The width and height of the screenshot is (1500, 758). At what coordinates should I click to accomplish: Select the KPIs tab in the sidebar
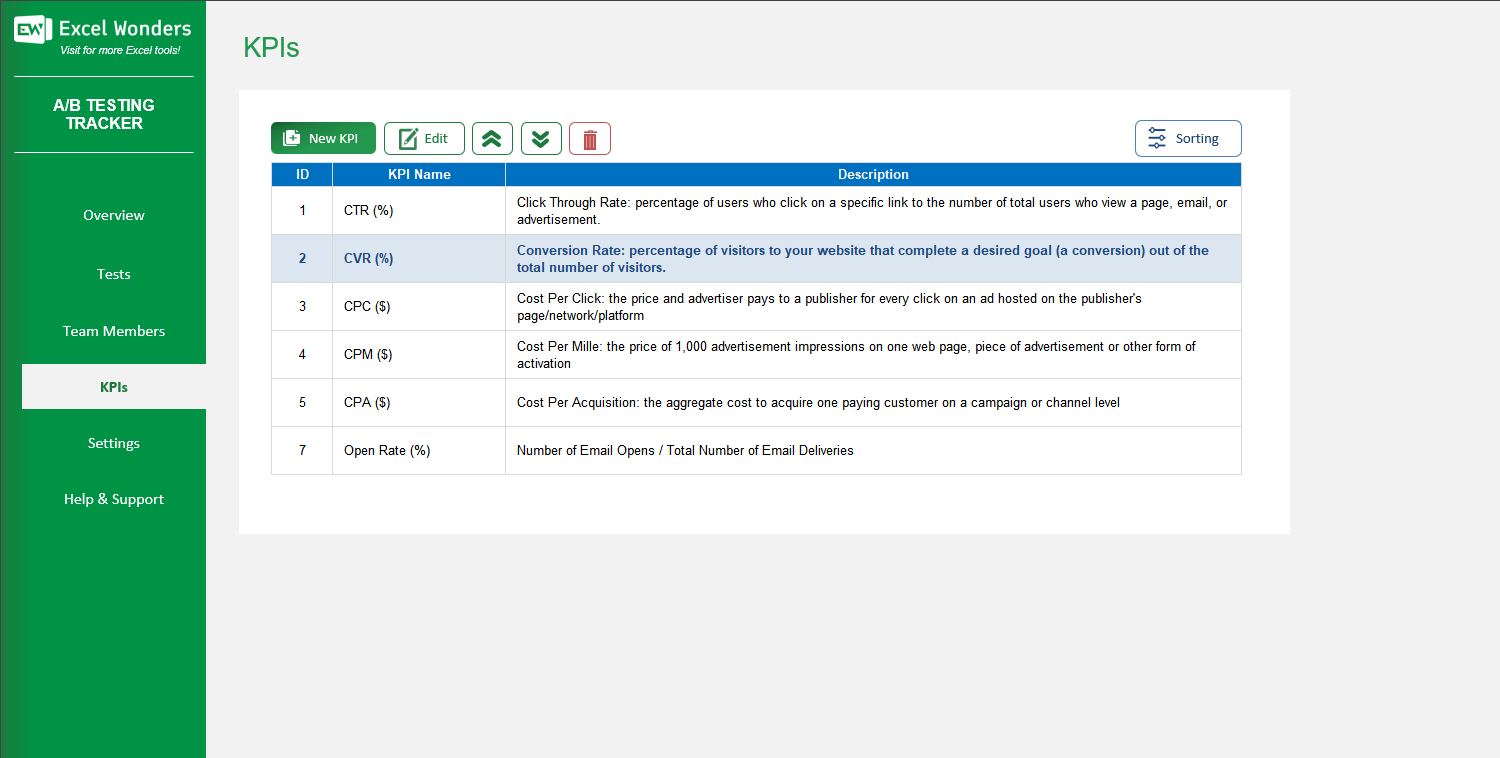[x=113, y=387]
